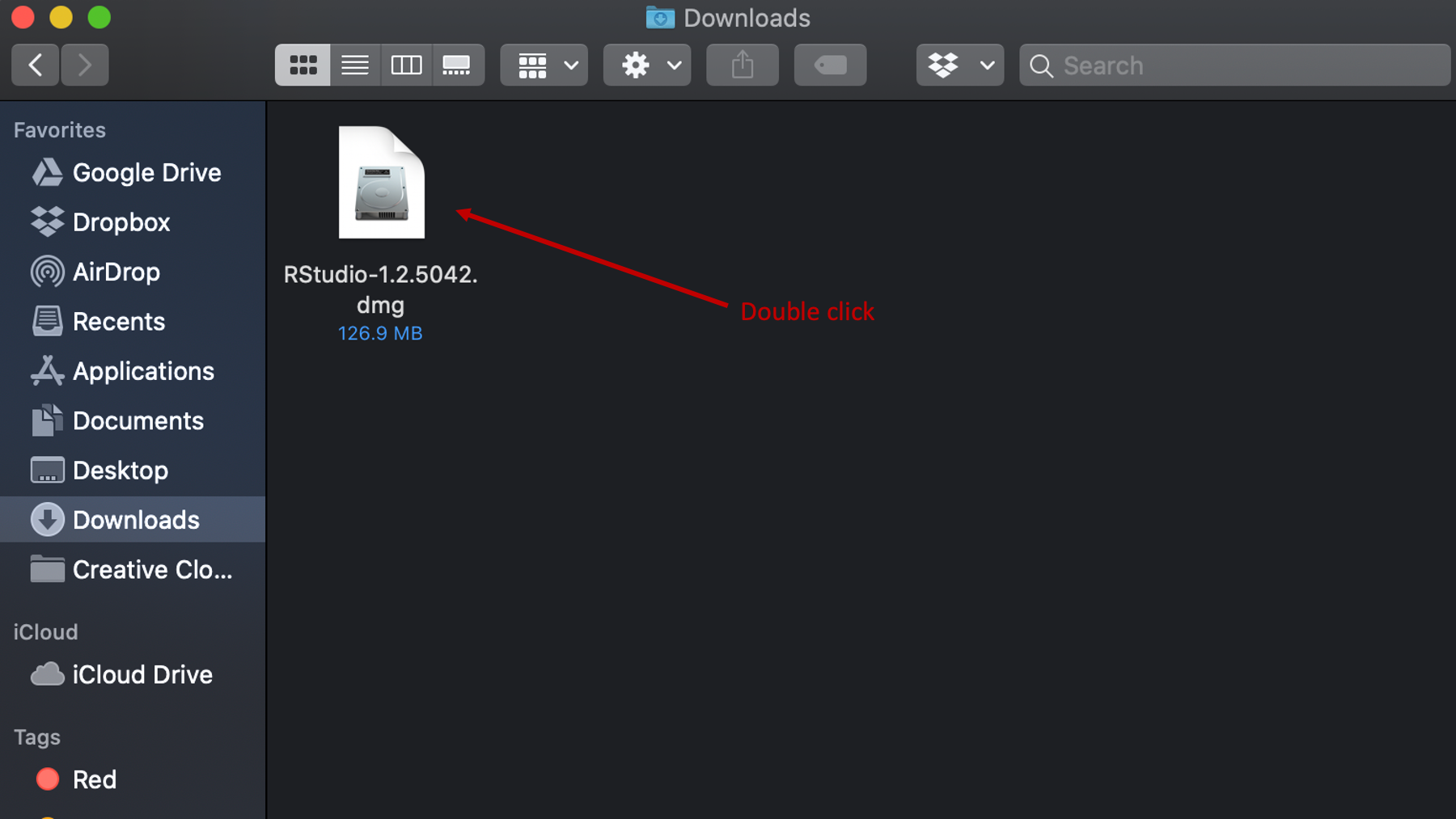Open Applications in the sidebar
Screen dimensions: 1456x819
(x=133, y=371)
